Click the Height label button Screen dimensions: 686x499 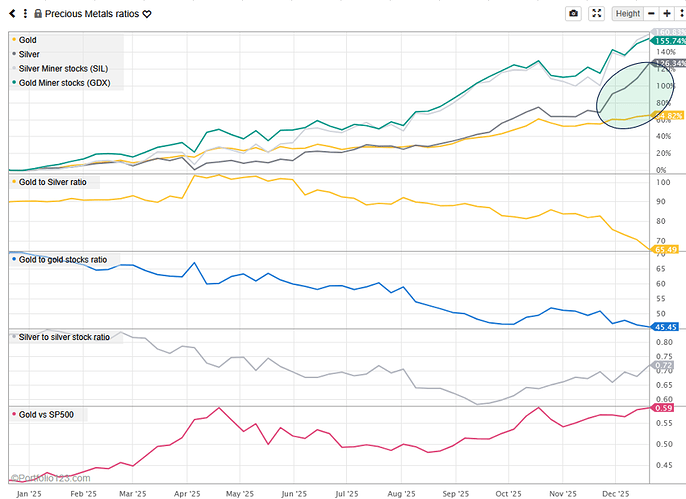pos(627,14)
